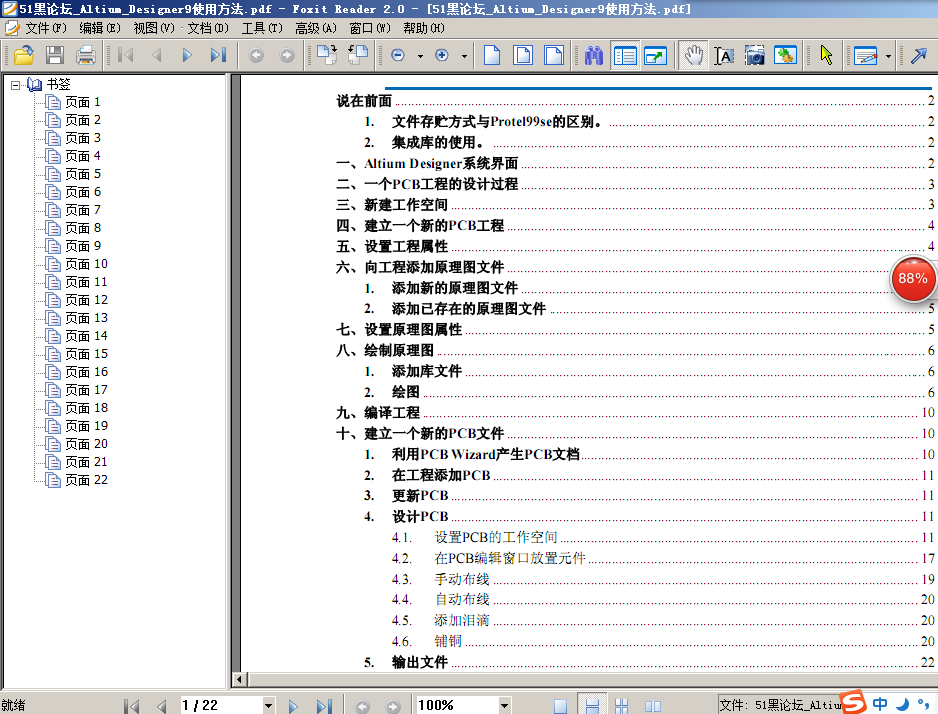Select the snapshot camera tool
The image size is (938, 714).
tap(755, 56)
